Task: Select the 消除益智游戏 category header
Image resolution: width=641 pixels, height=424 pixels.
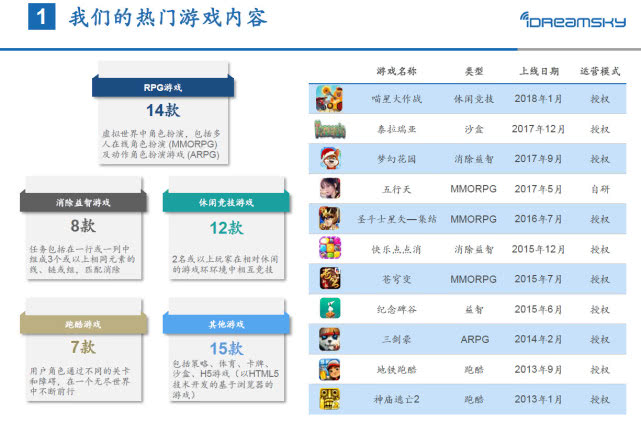Action: point(83,202)
